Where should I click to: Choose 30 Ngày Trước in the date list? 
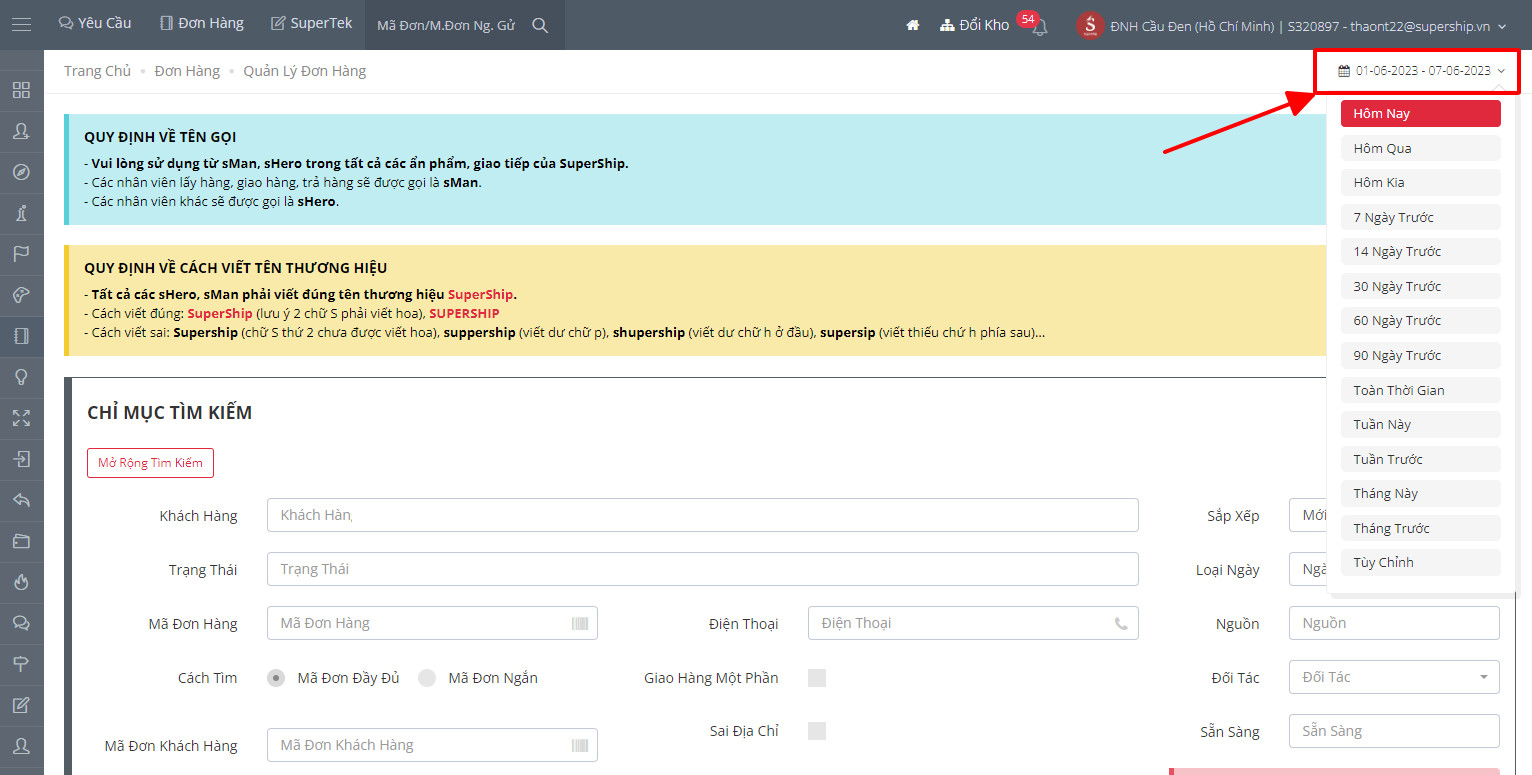[1420, 286]
